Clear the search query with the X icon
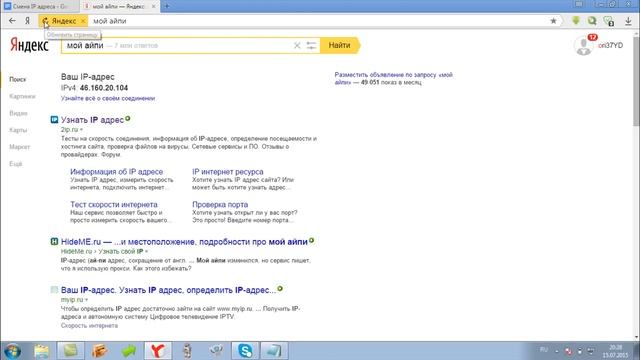The width and height of the screenshot is (640, 360). (297, 46)
